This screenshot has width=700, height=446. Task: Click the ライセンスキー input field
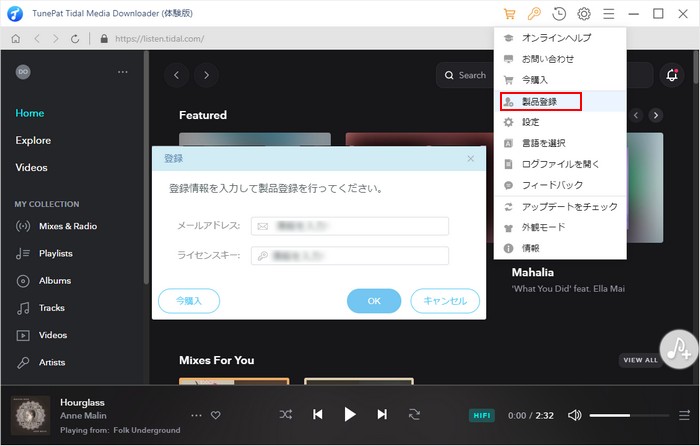click(350, 256)
